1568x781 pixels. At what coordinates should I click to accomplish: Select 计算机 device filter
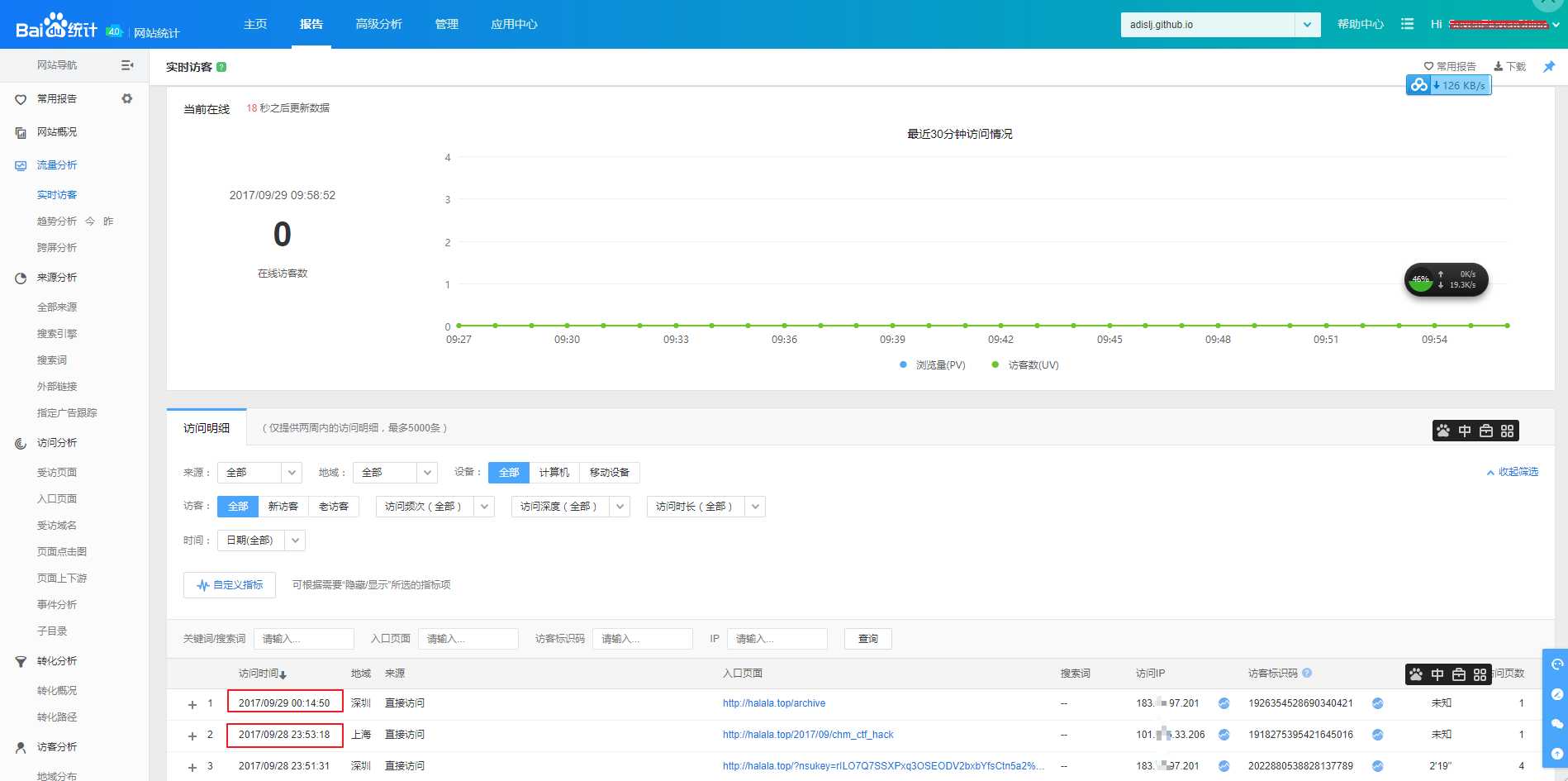(554, 472)
